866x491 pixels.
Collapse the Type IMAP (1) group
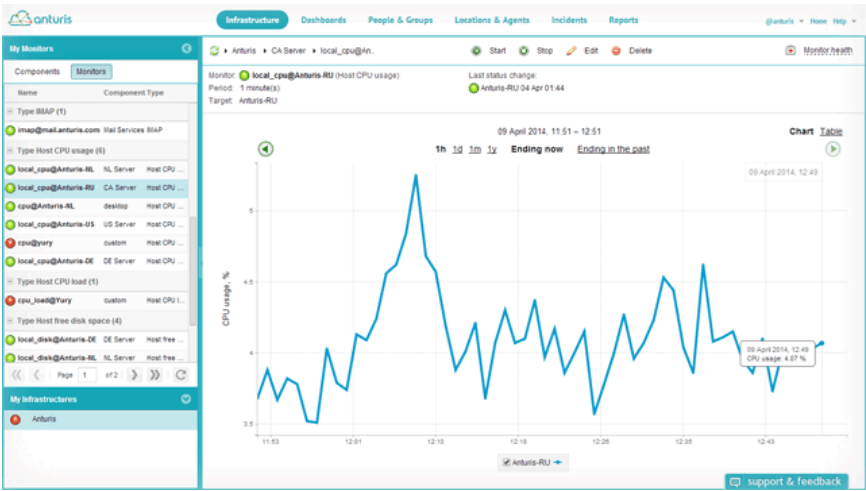coord(10,112)
